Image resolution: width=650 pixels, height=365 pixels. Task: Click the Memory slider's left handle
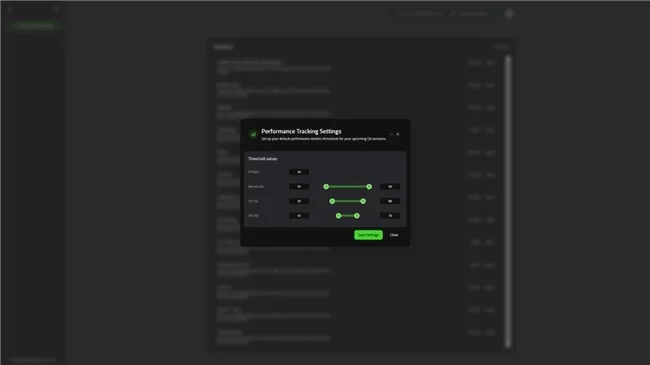[x=326, y=187]
